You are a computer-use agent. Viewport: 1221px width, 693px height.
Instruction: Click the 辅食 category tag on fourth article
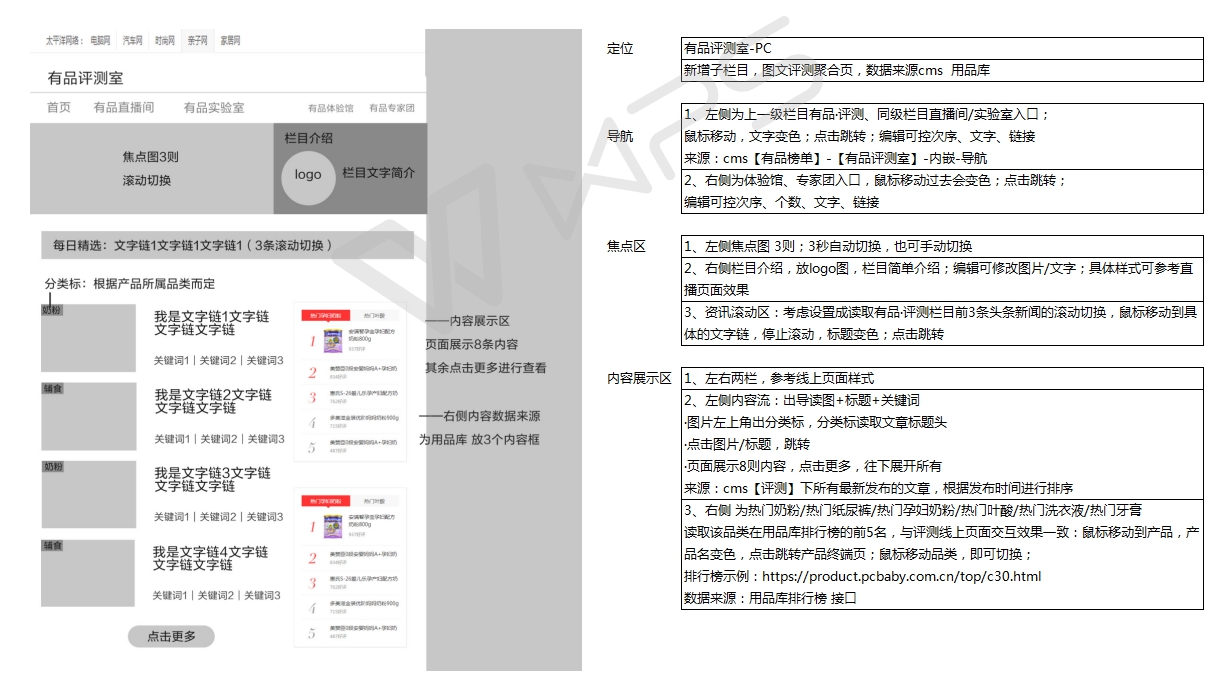[52, 546]
